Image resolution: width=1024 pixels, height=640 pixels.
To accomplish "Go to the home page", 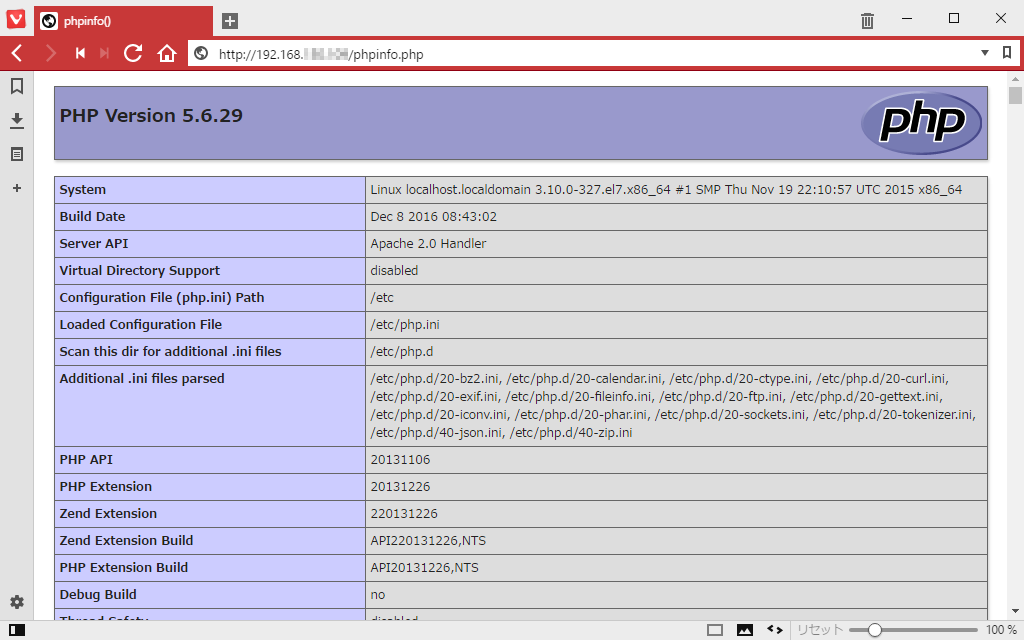I will click(x=167, y=54).
